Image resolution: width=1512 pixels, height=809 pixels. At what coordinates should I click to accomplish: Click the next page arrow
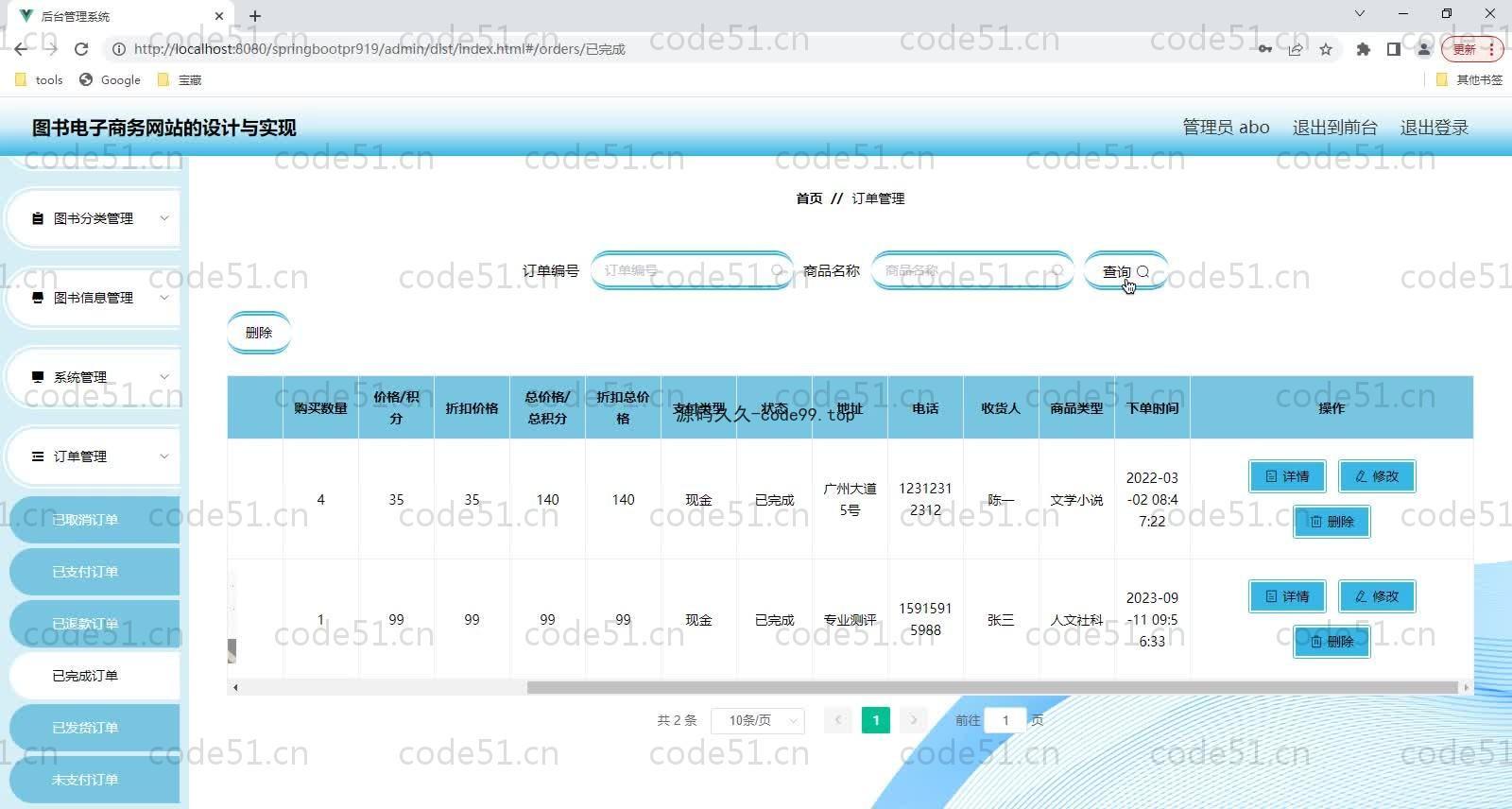(x=913, y=720)
